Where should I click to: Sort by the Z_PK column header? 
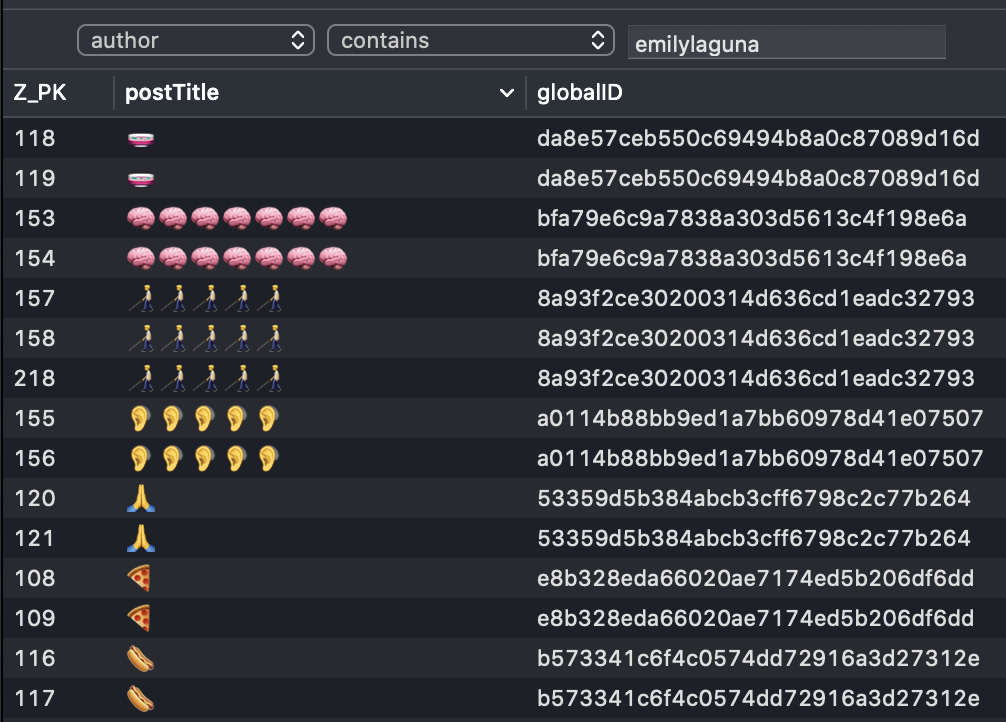40,92
